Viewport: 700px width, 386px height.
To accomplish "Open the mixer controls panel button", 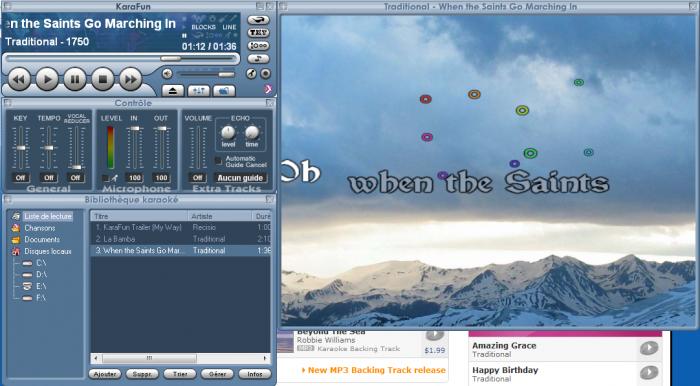I will tap(199, 91).
